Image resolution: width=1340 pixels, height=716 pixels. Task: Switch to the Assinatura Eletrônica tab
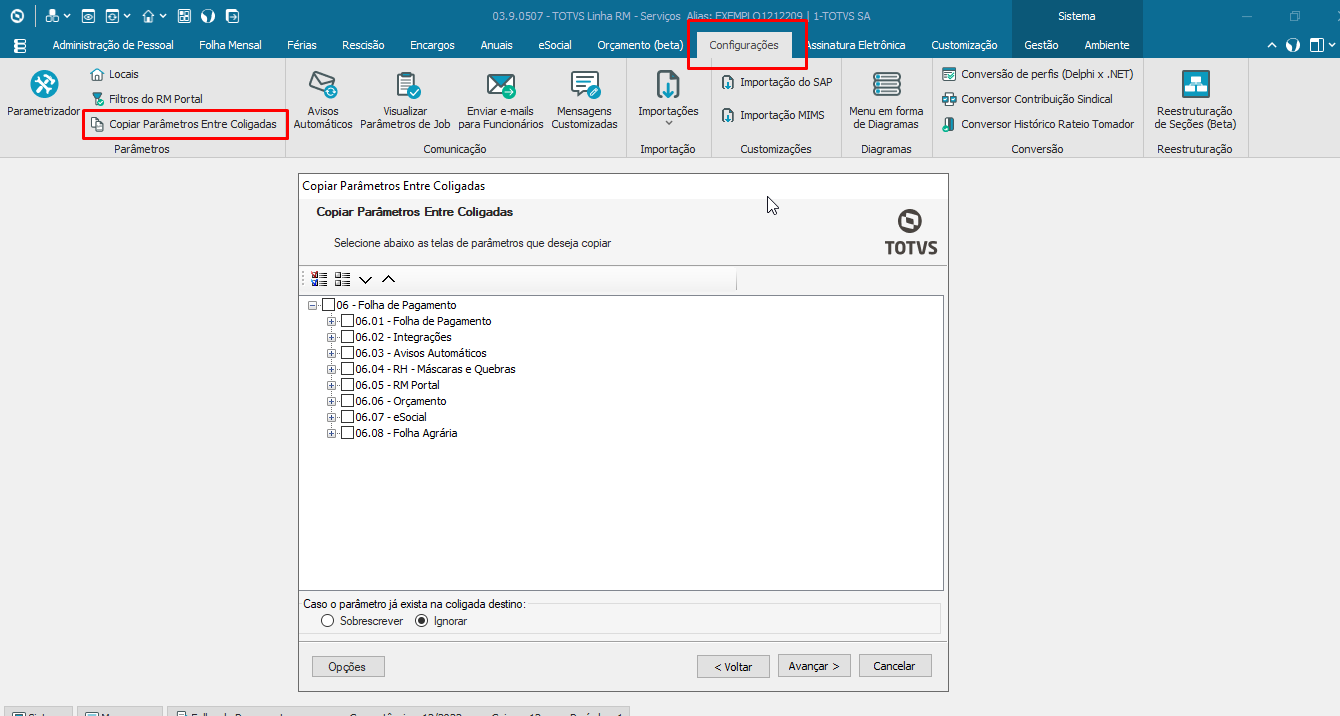[x=855, y=45]
